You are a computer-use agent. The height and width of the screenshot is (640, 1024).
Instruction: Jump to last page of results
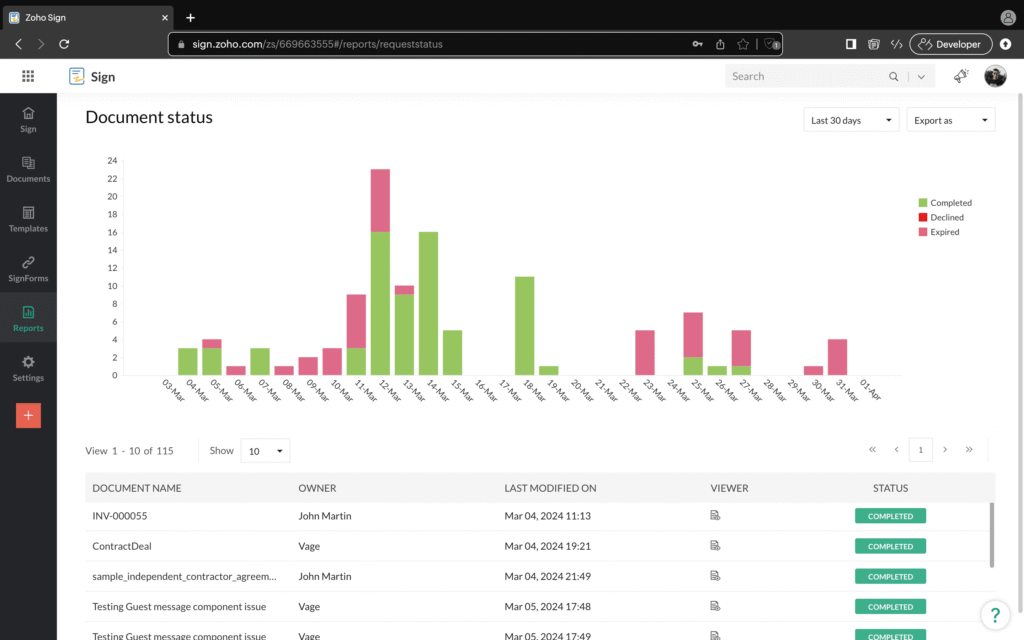pyautogui.click(x=969, y=450)
